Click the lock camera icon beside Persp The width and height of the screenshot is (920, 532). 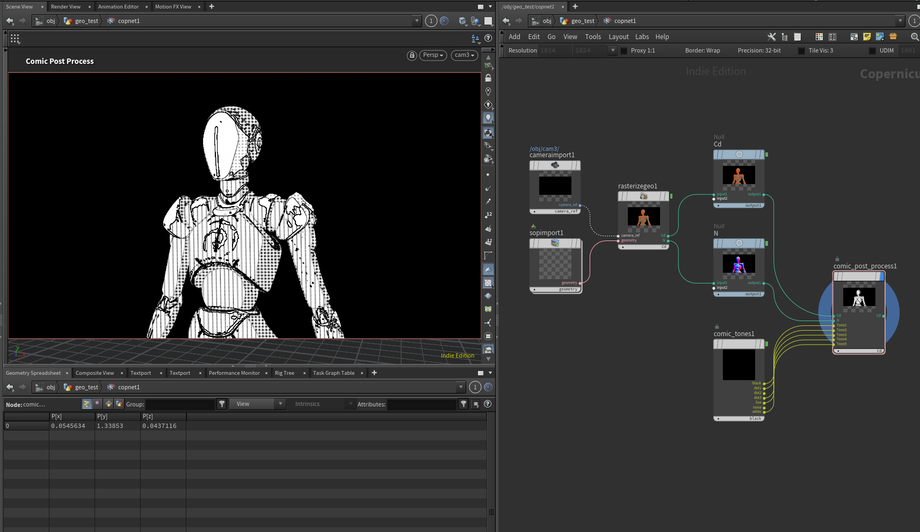[412, 55]
